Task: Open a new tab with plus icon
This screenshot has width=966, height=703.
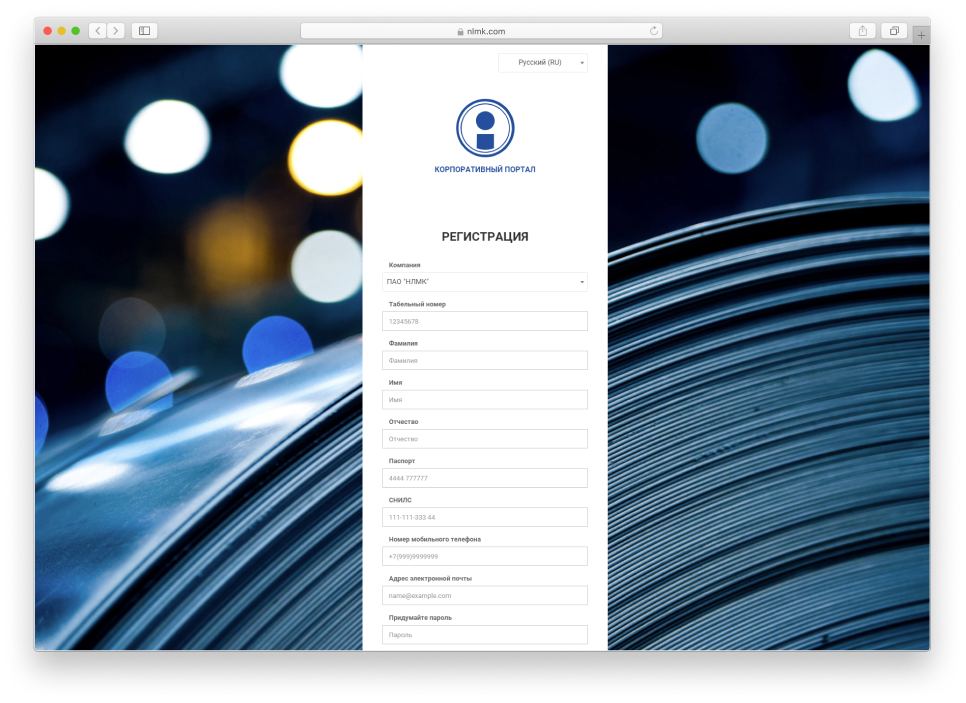Action: click(921, 35)
